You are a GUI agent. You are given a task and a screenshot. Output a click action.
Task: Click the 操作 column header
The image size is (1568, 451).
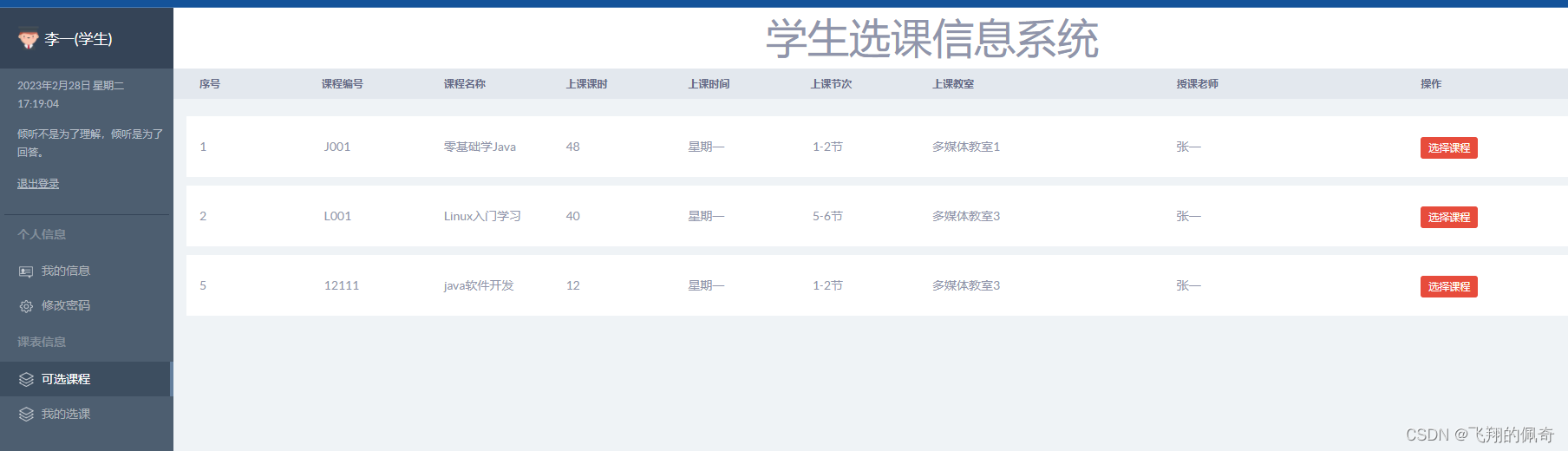tap(1431, 84)
